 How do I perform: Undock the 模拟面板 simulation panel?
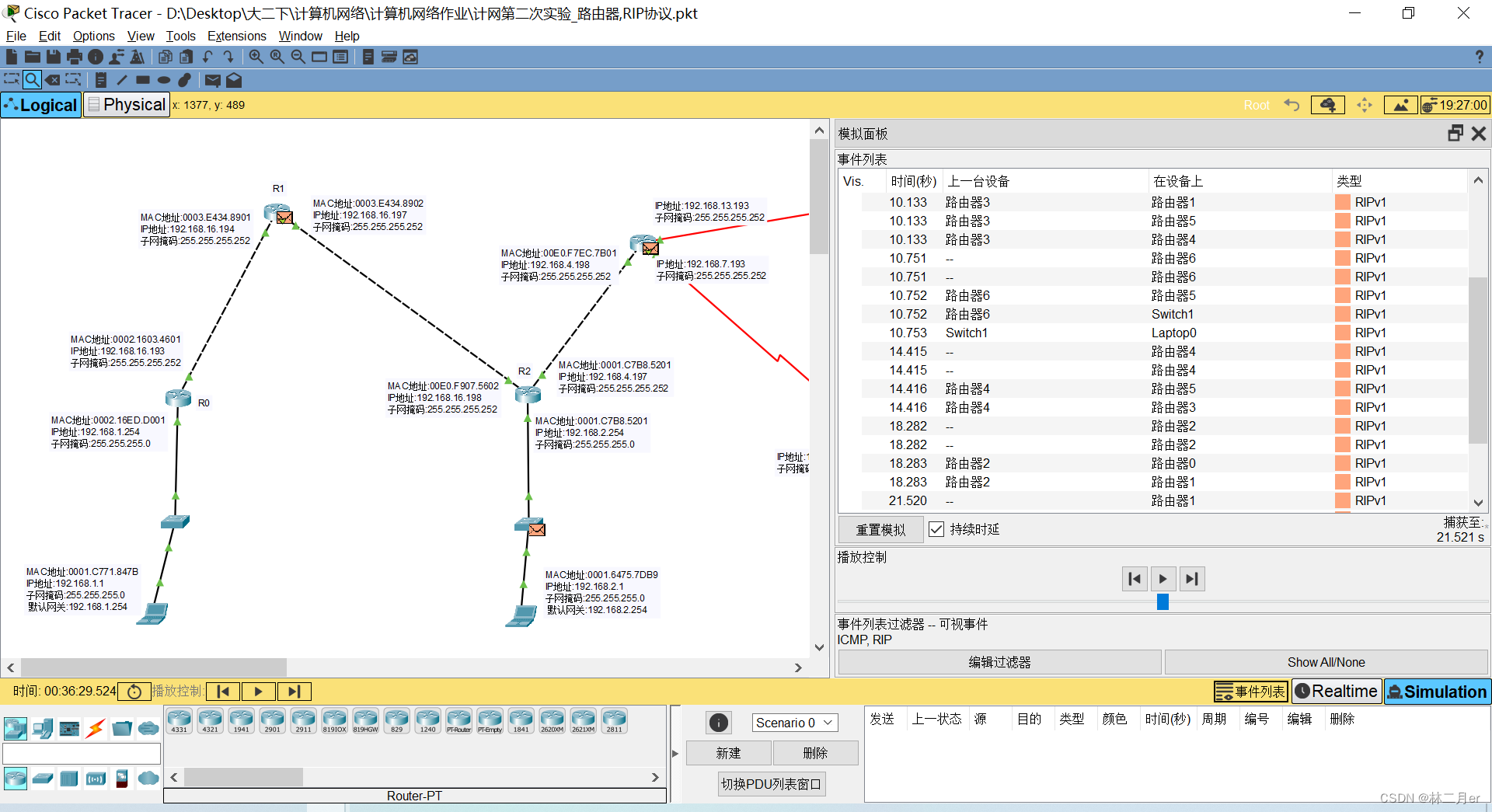tap(1455, 134)
